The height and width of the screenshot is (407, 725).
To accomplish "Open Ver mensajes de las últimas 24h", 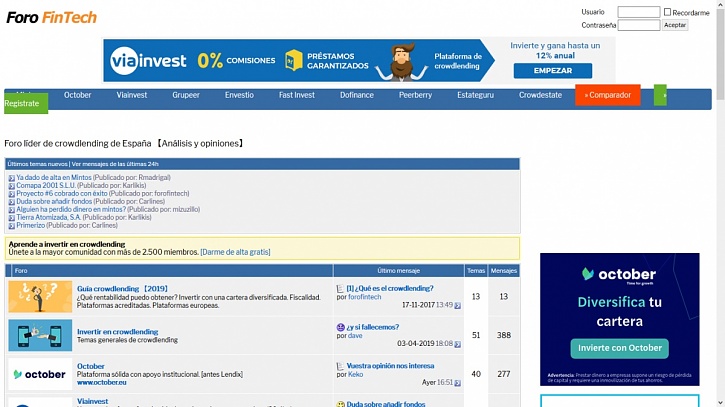I will [x=115, y=164].
